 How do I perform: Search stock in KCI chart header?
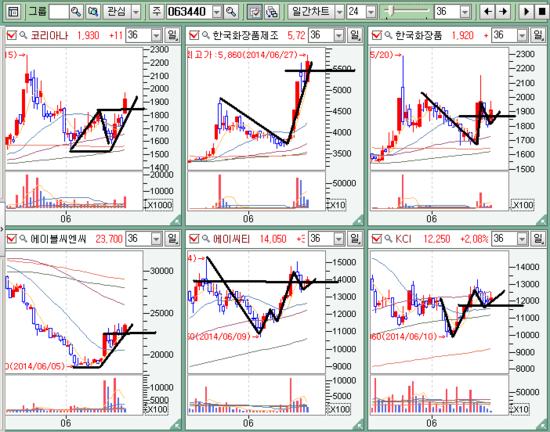click(388, 239)
